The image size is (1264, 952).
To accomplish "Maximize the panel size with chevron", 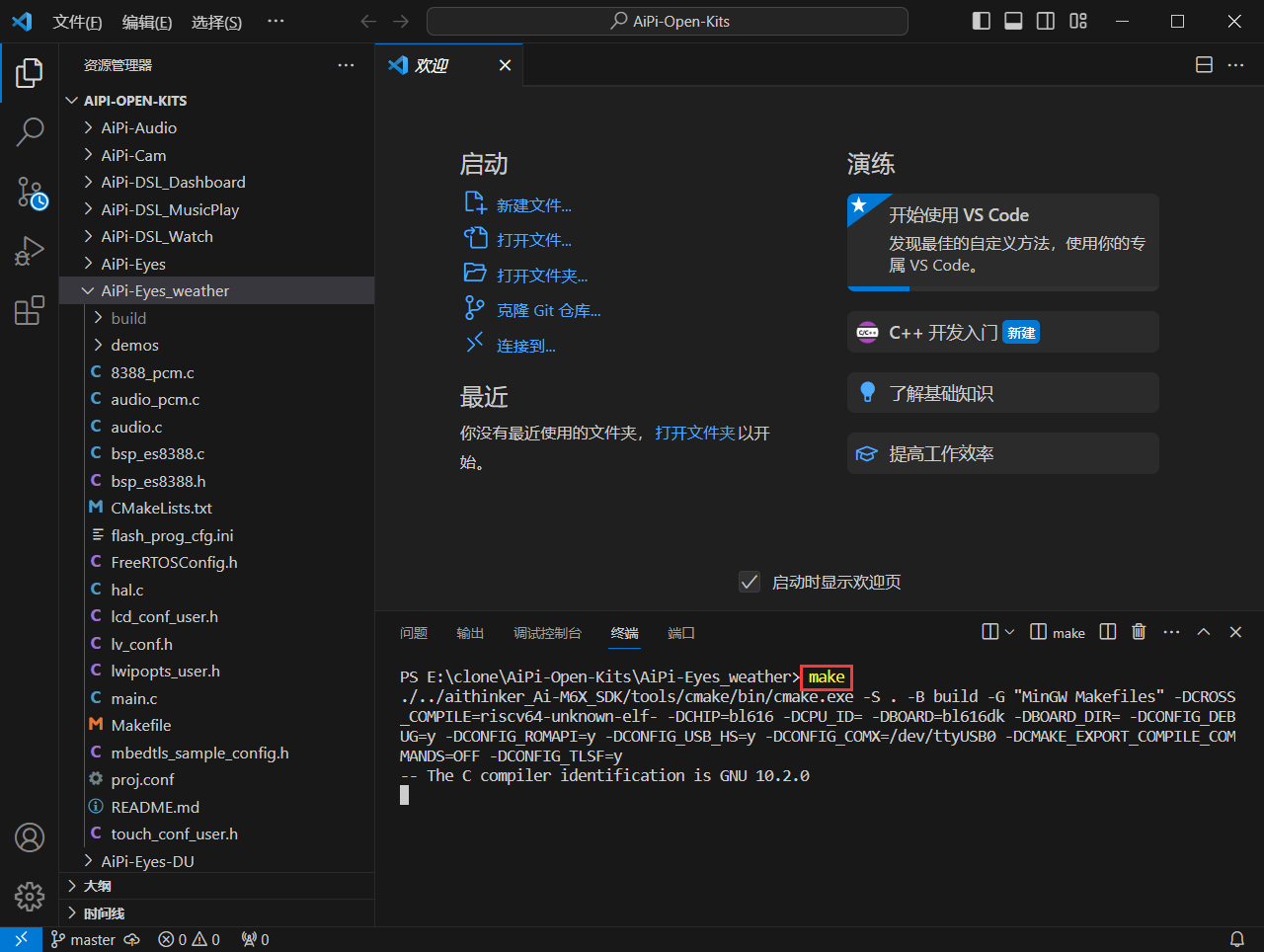I will 1204,632.
